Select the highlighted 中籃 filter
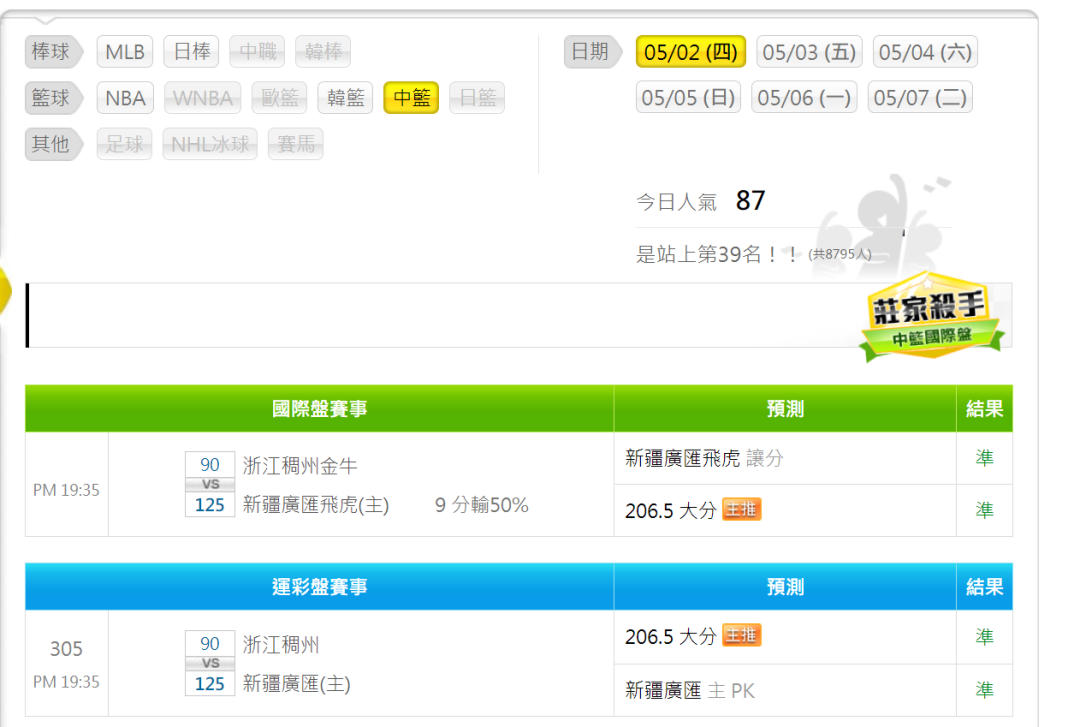This screenshot has width=1080, height=727. click(411, 98)
